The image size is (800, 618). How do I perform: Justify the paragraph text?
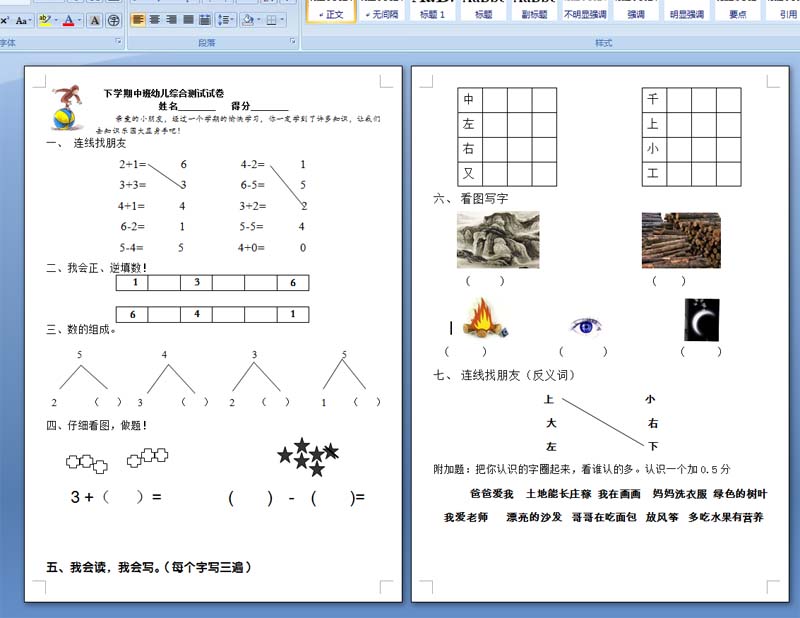188,20
